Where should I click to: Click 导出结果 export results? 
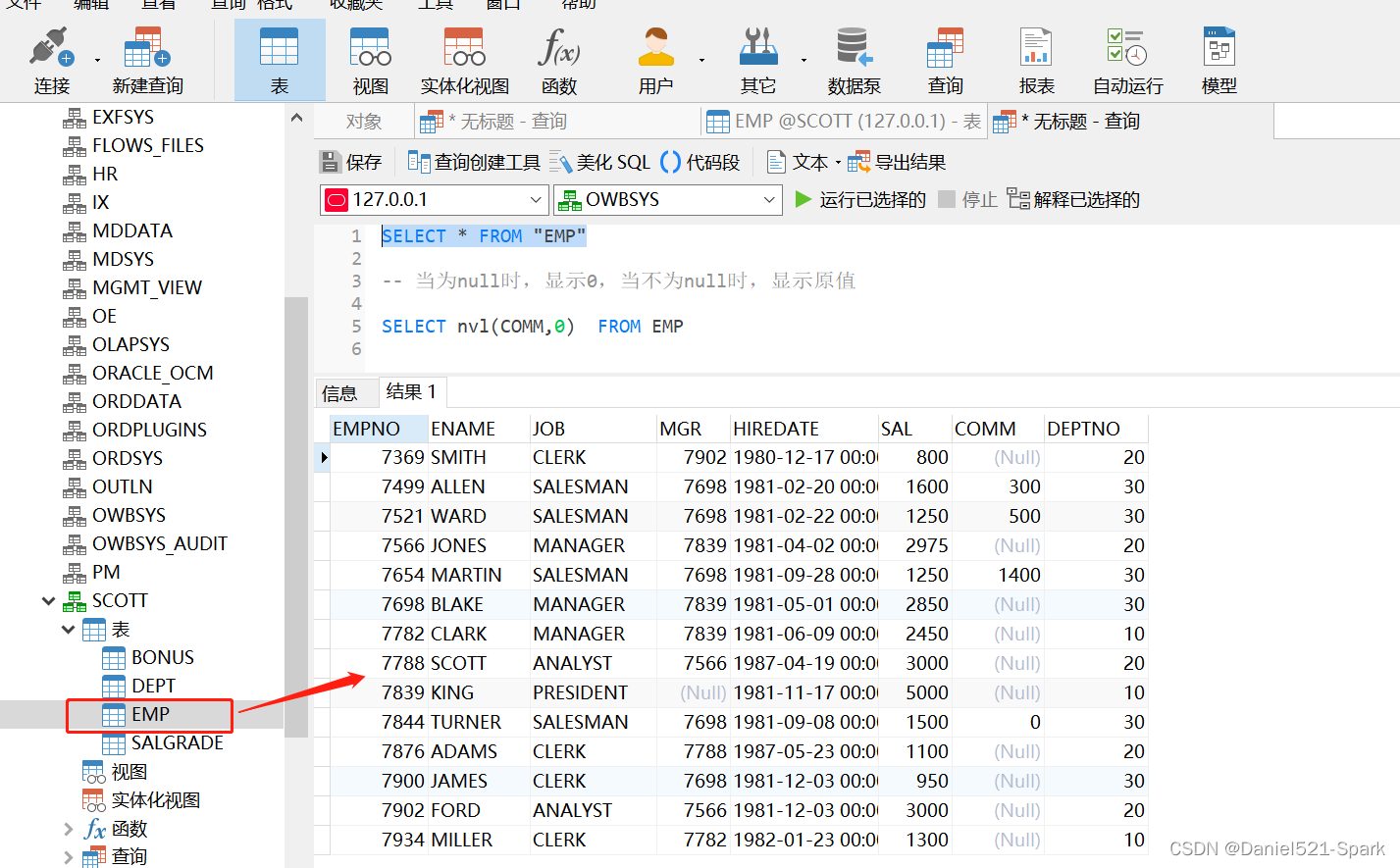click(897, 162)
